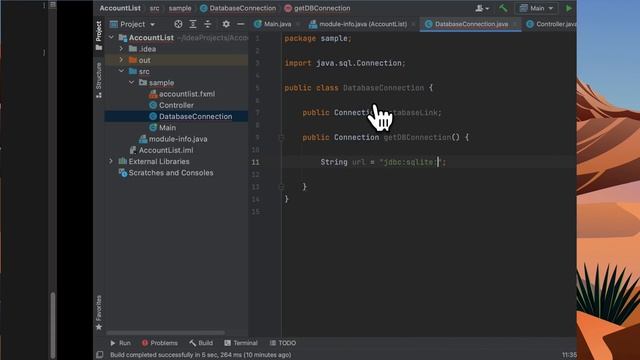Collapse the AccountList project root
Screen dimensions: 640x360
[x=111, y=38]
